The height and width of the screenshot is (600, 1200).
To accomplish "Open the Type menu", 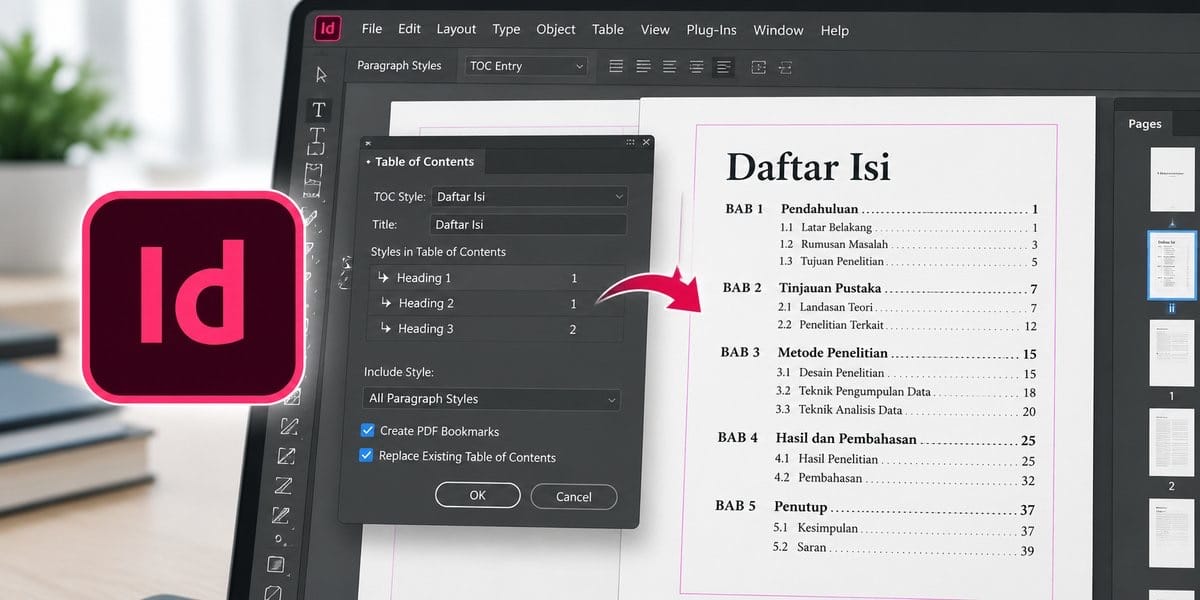I will (506, 29).
